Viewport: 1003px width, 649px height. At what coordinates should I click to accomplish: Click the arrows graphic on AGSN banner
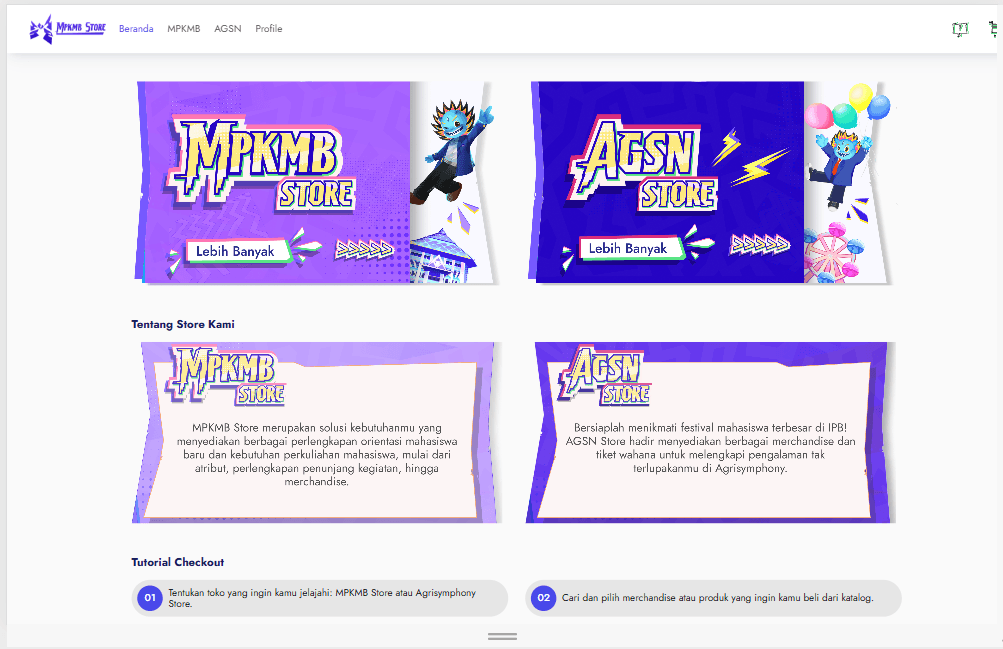(761, 244)
